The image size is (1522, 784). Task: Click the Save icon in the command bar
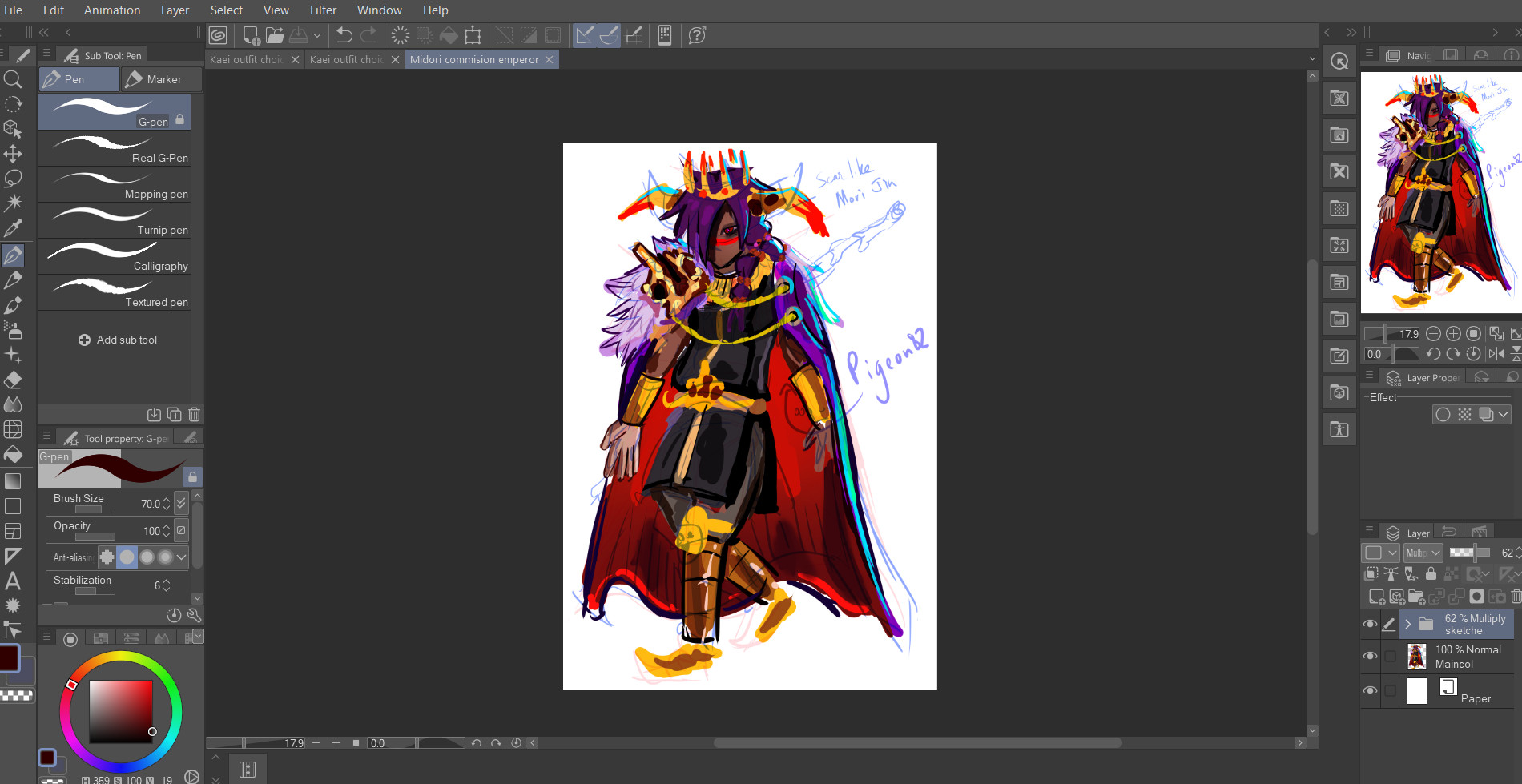tap(299, 35)
